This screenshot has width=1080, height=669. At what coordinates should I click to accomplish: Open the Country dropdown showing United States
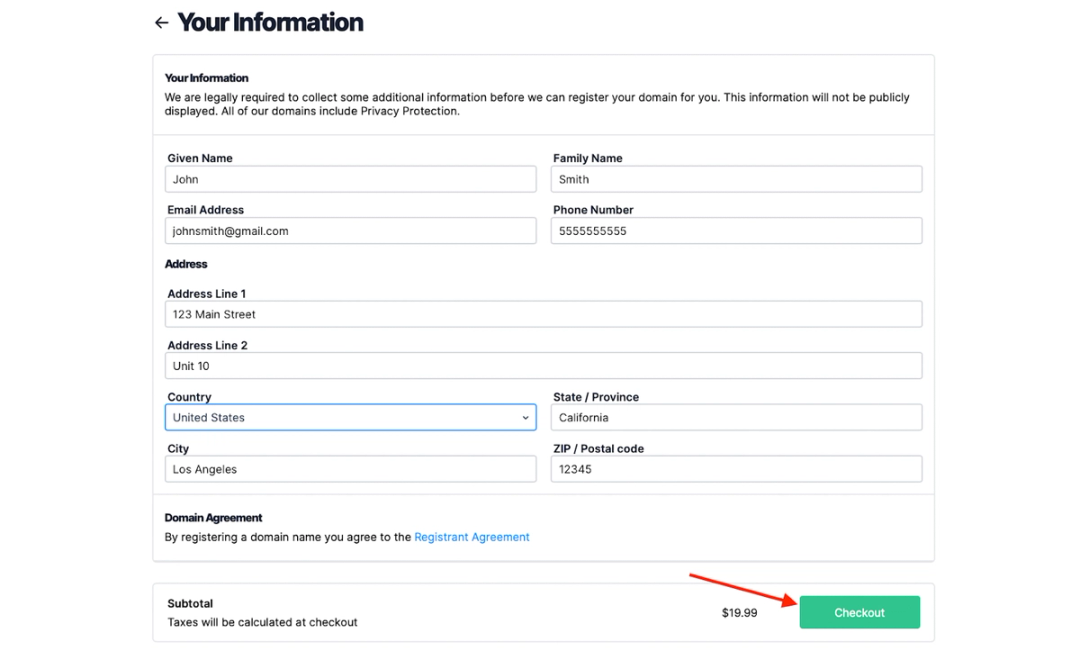(351, 418)
